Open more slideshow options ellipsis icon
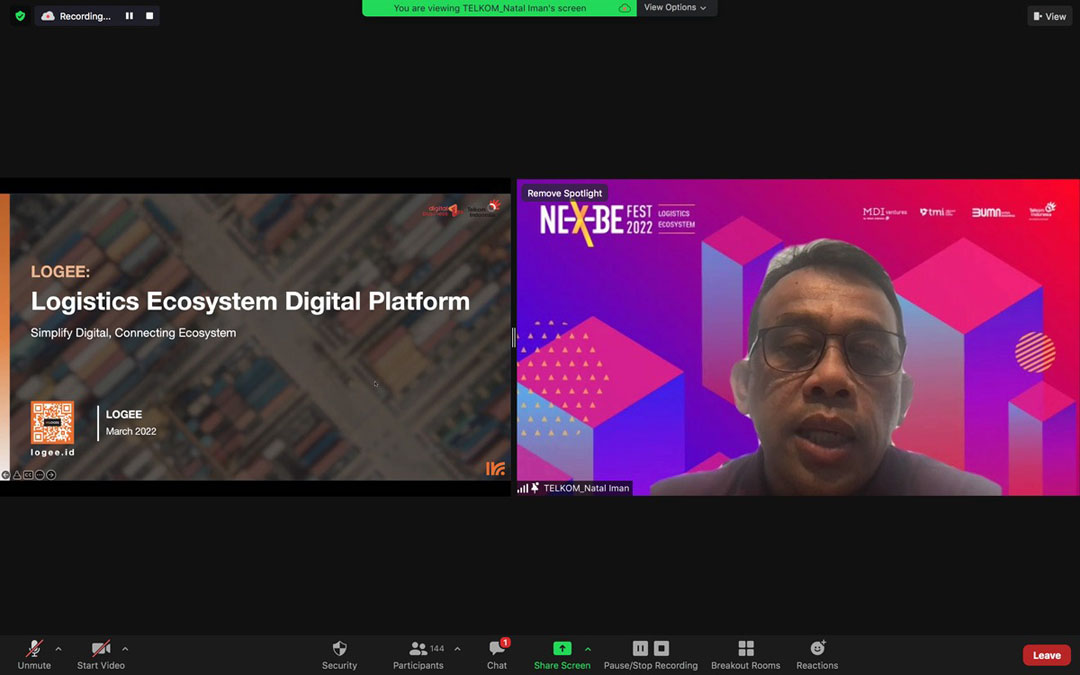 (39, 475)
